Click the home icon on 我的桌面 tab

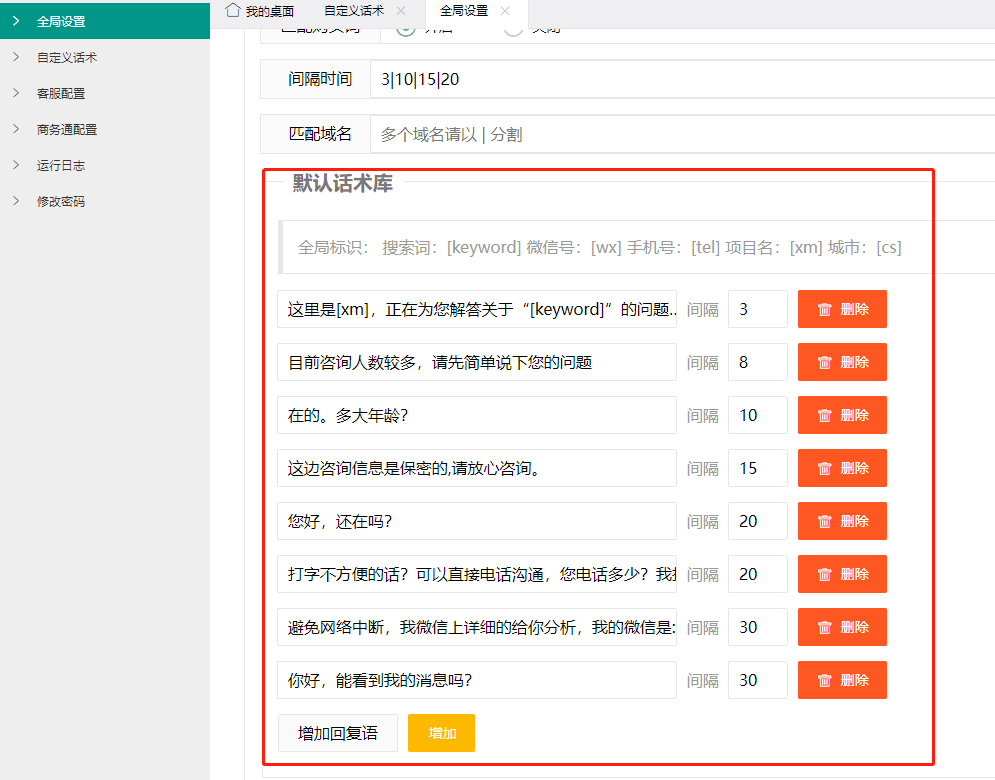coord(232,10)
